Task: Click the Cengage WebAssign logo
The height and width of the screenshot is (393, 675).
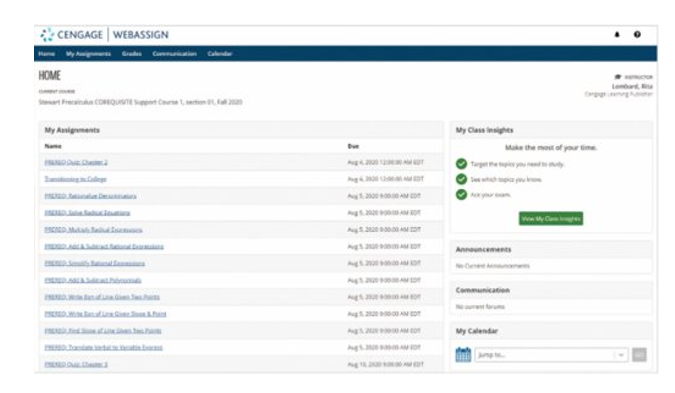Action: coord(105,35)
